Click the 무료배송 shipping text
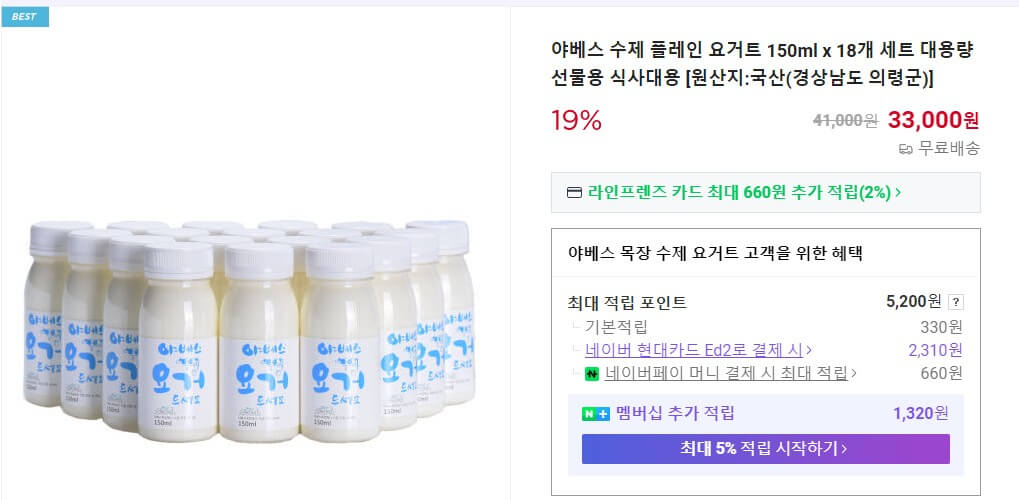 tap(949, 149)
